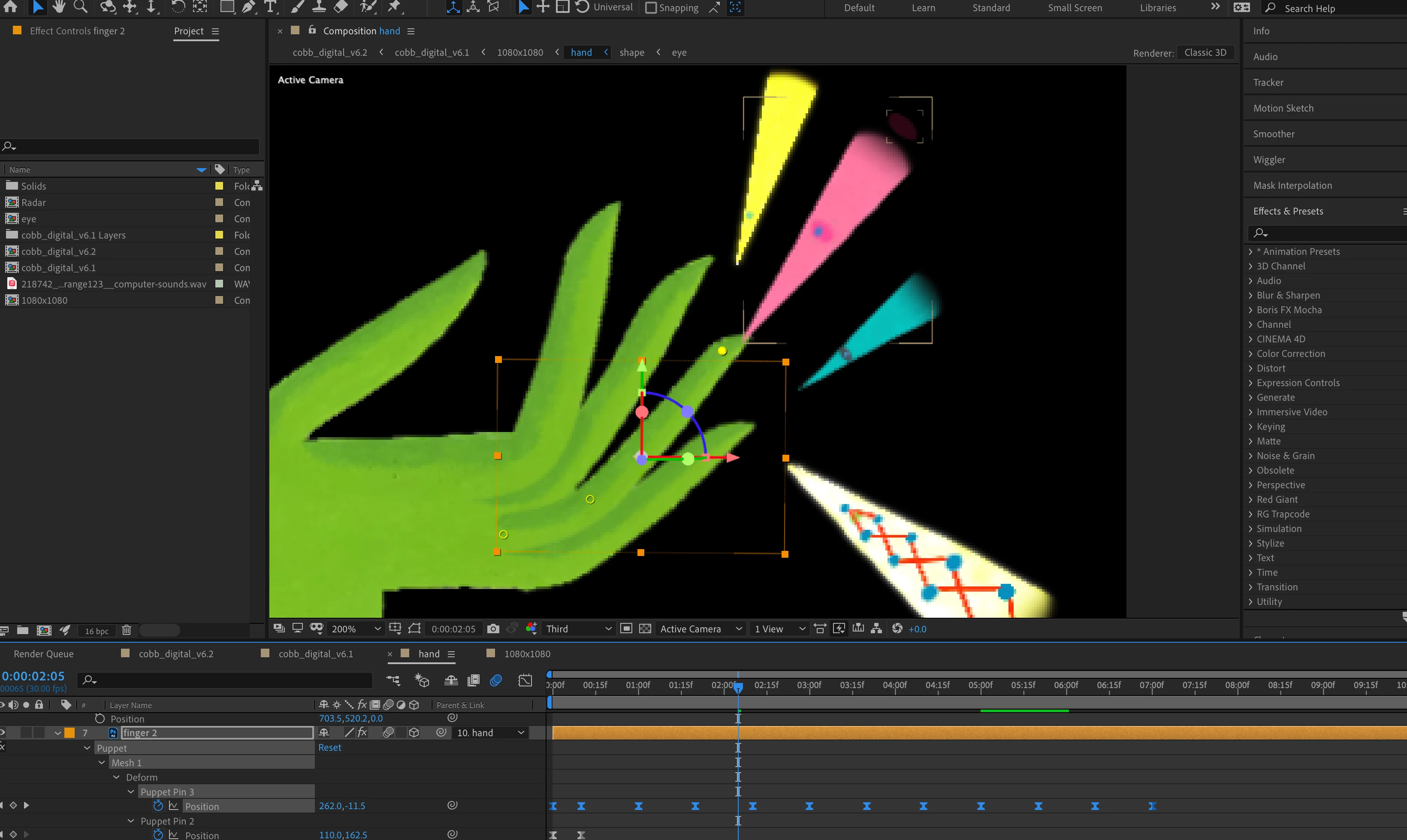Select the Zoom magnifier tool
Screen dimensions: 1407x840
click(80, 7)
